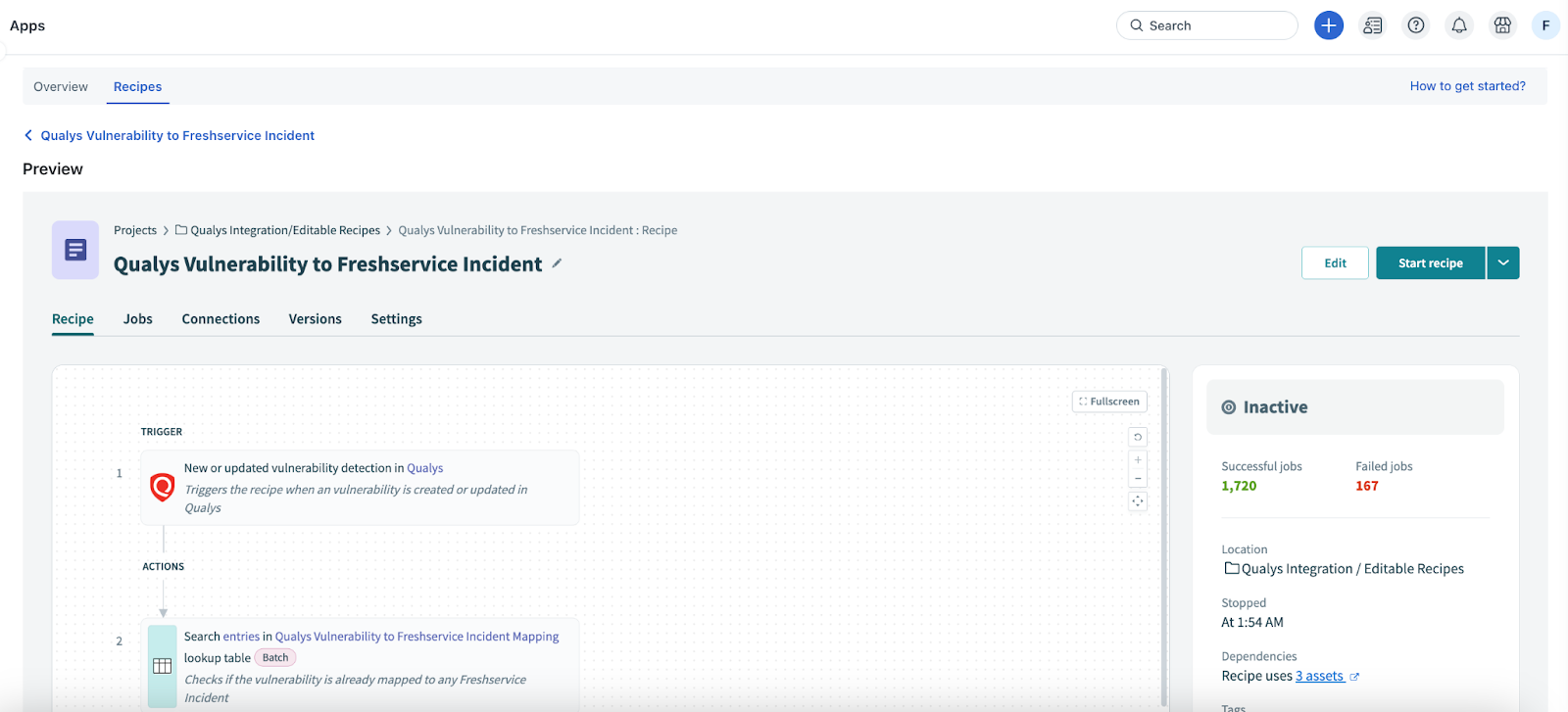Open the 3 assets dependencies link
The image size is (1568, 712).
click(1319, 676)
